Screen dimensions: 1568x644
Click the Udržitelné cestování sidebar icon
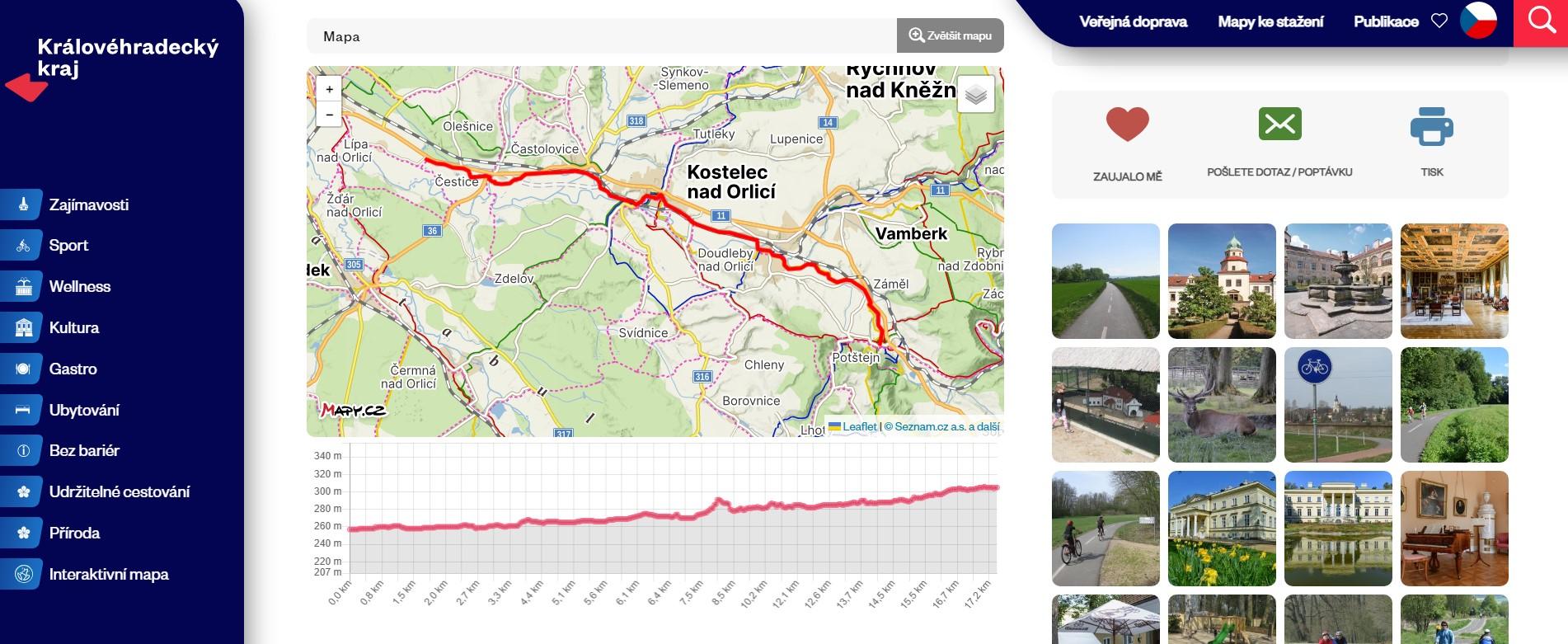point(22,492)
